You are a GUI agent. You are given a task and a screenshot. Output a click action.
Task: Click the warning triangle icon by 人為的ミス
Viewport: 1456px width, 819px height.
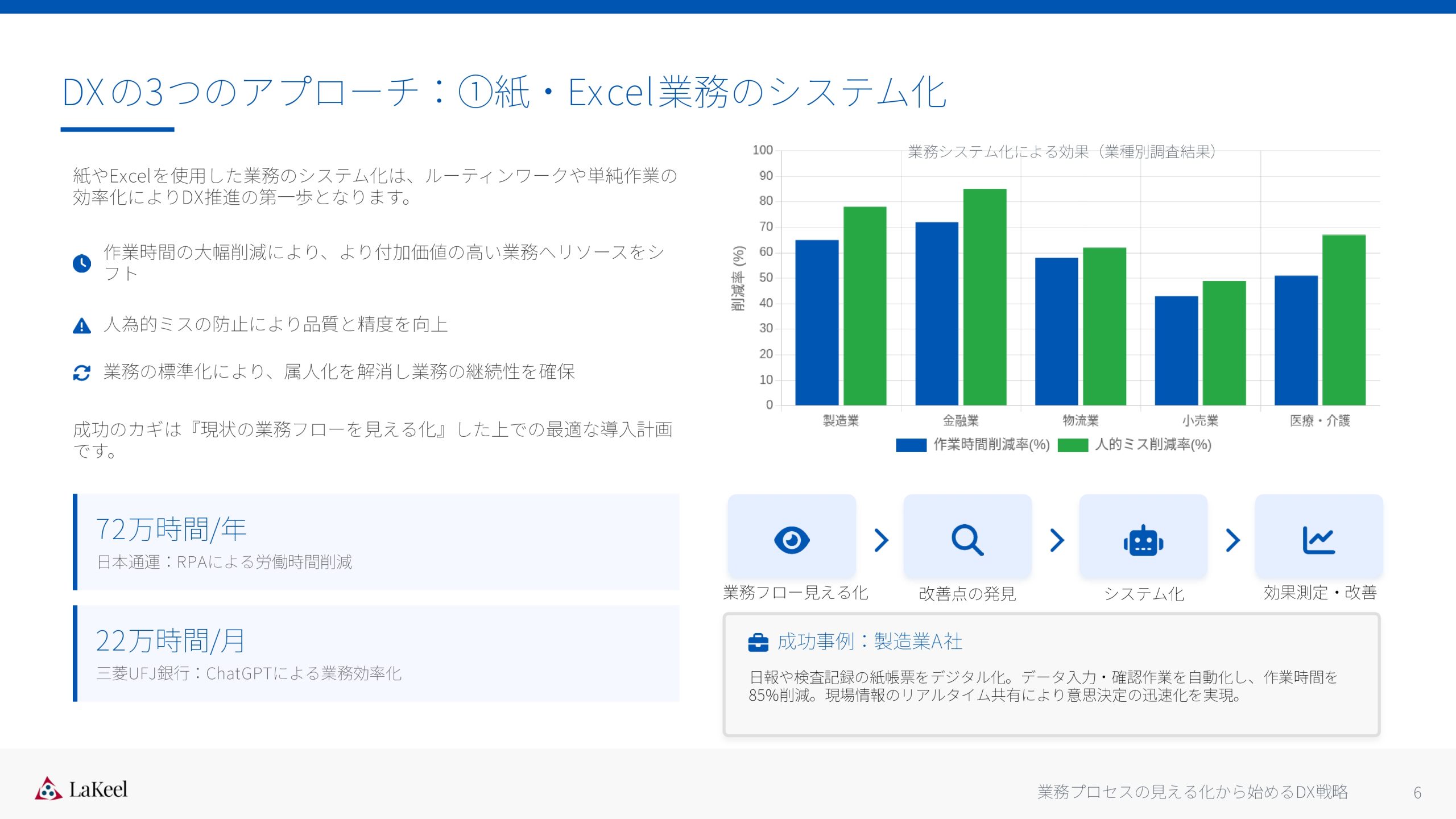click(82, 326)
